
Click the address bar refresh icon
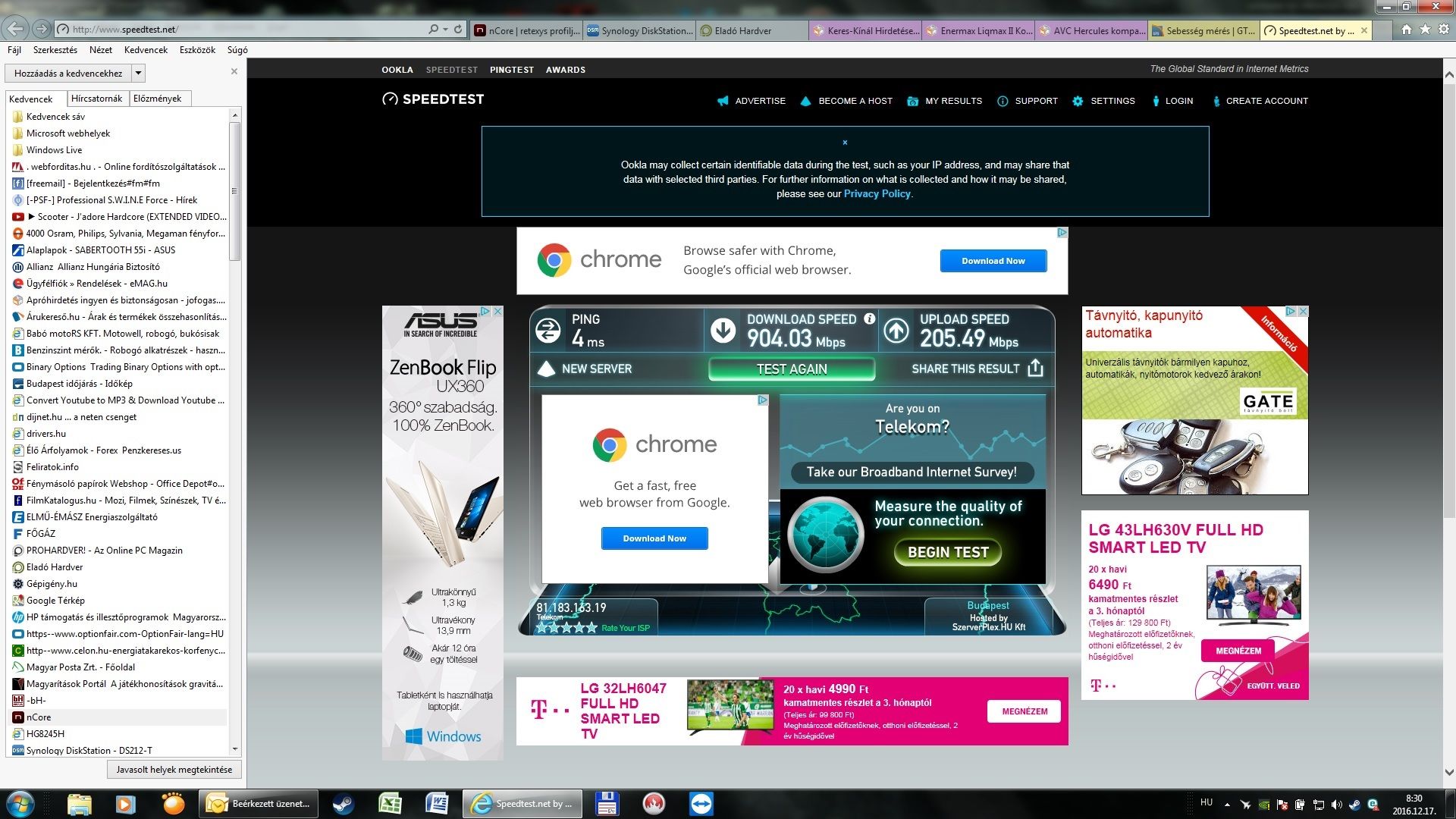coord(458,30)
